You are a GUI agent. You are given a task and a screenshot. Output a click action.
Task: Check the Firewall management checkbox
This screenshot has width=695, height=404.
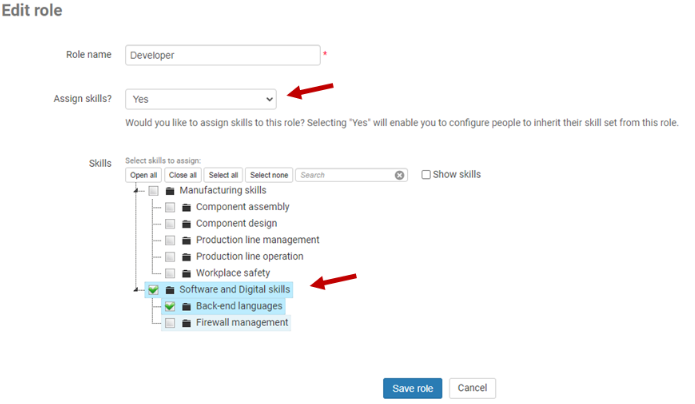pos(170,323)
